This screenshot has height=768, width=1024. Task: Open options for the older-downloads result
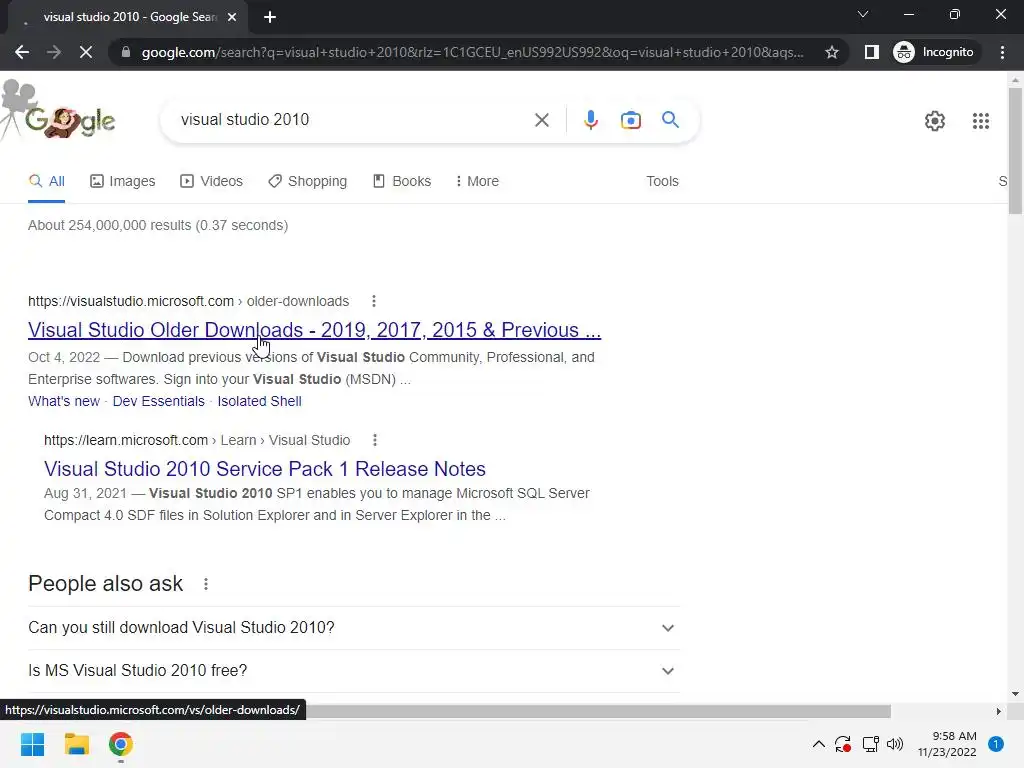pos(374,301)
